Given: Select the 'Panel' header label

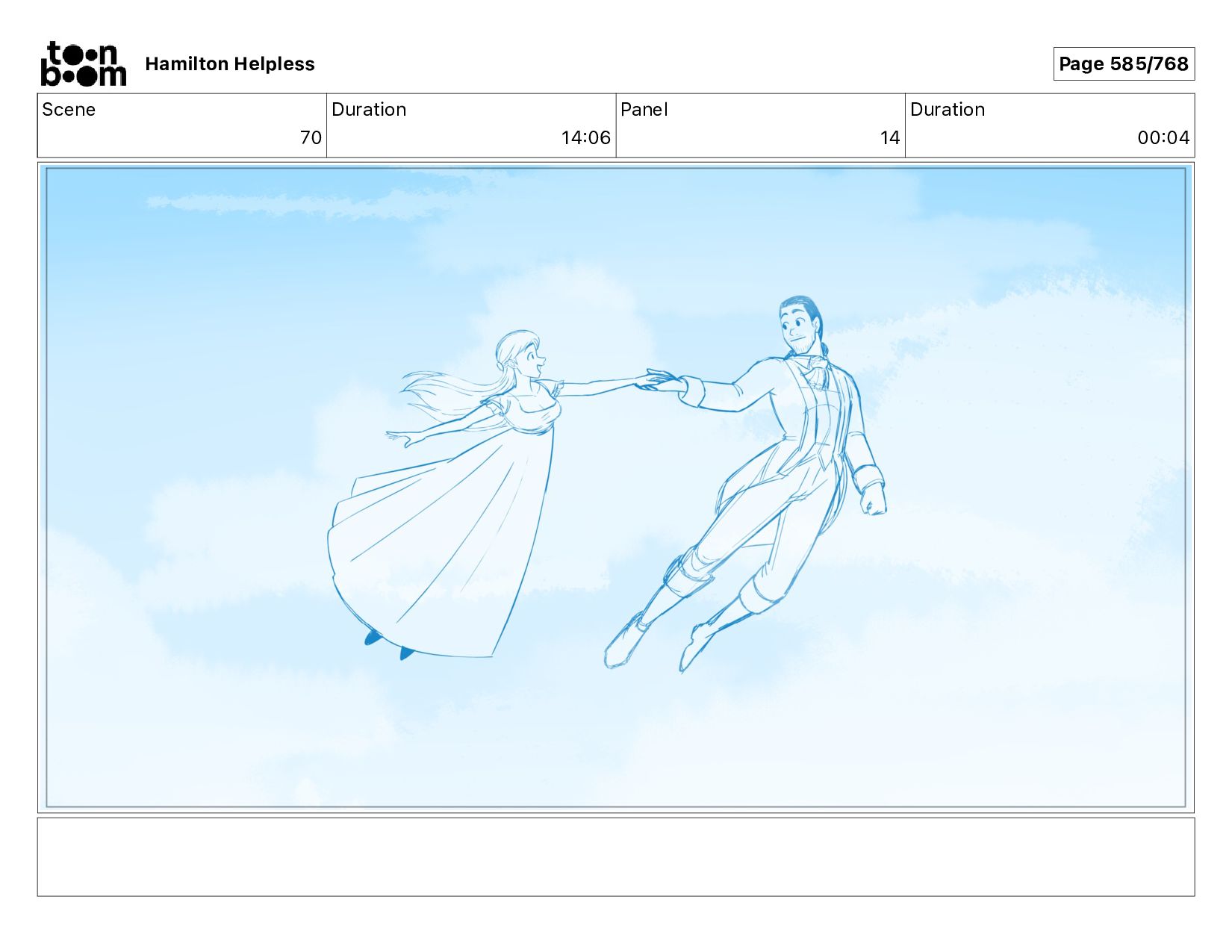Looking at the screenshot, I should 644,110.
